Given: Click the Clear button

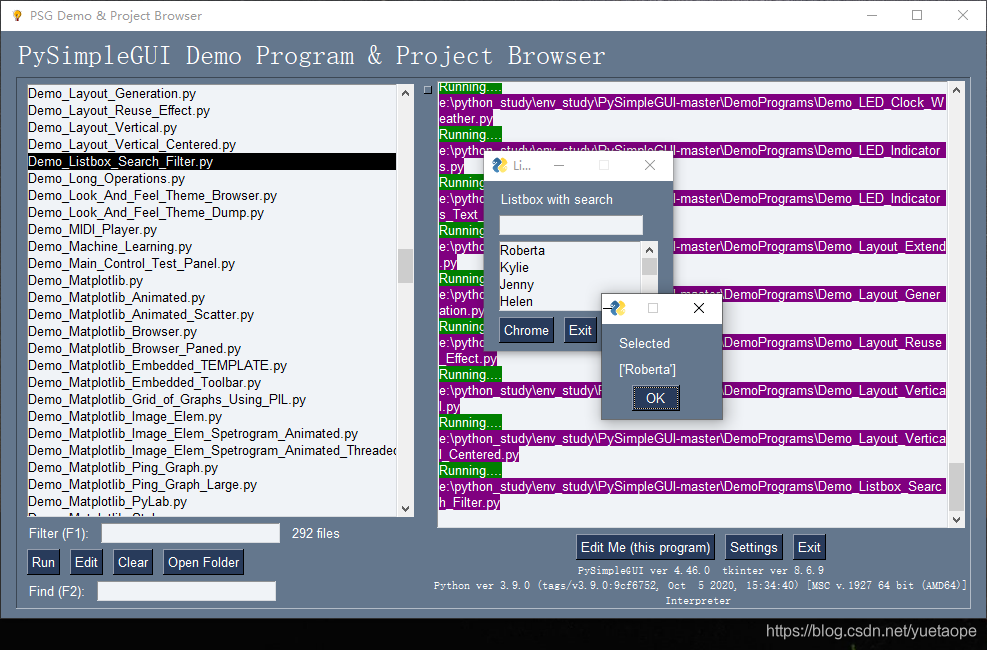Looking at the screenshot, I should [133, 562].
